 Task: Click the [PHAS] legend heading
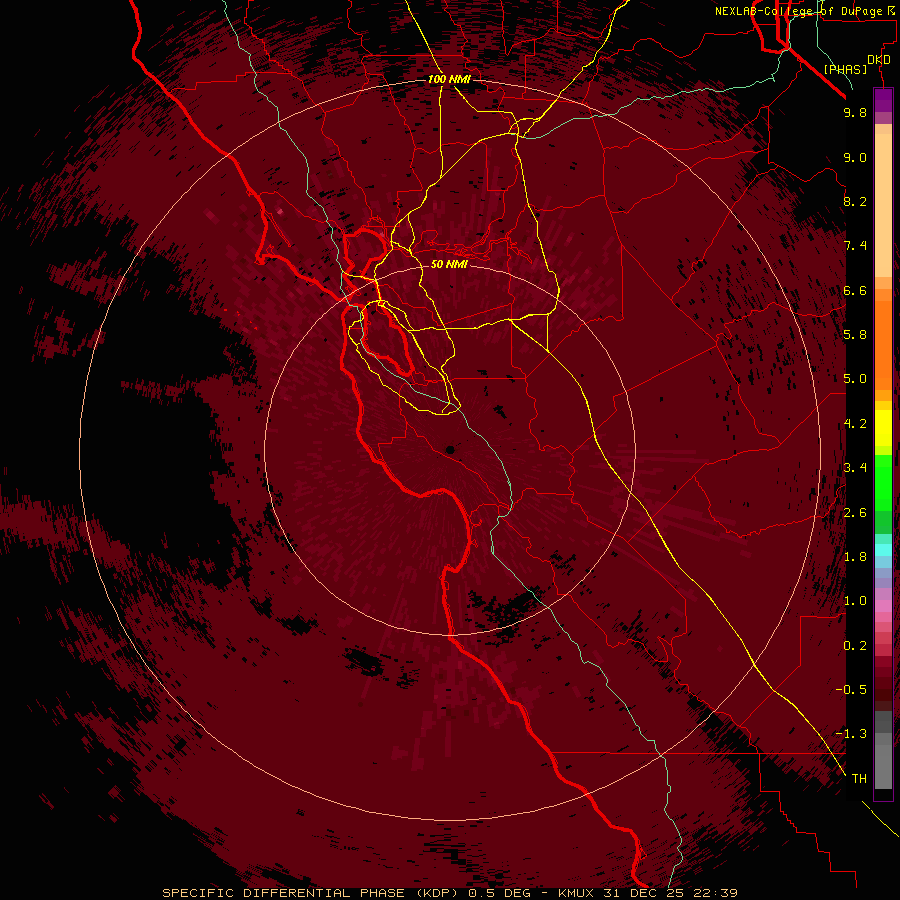[845, 69]
